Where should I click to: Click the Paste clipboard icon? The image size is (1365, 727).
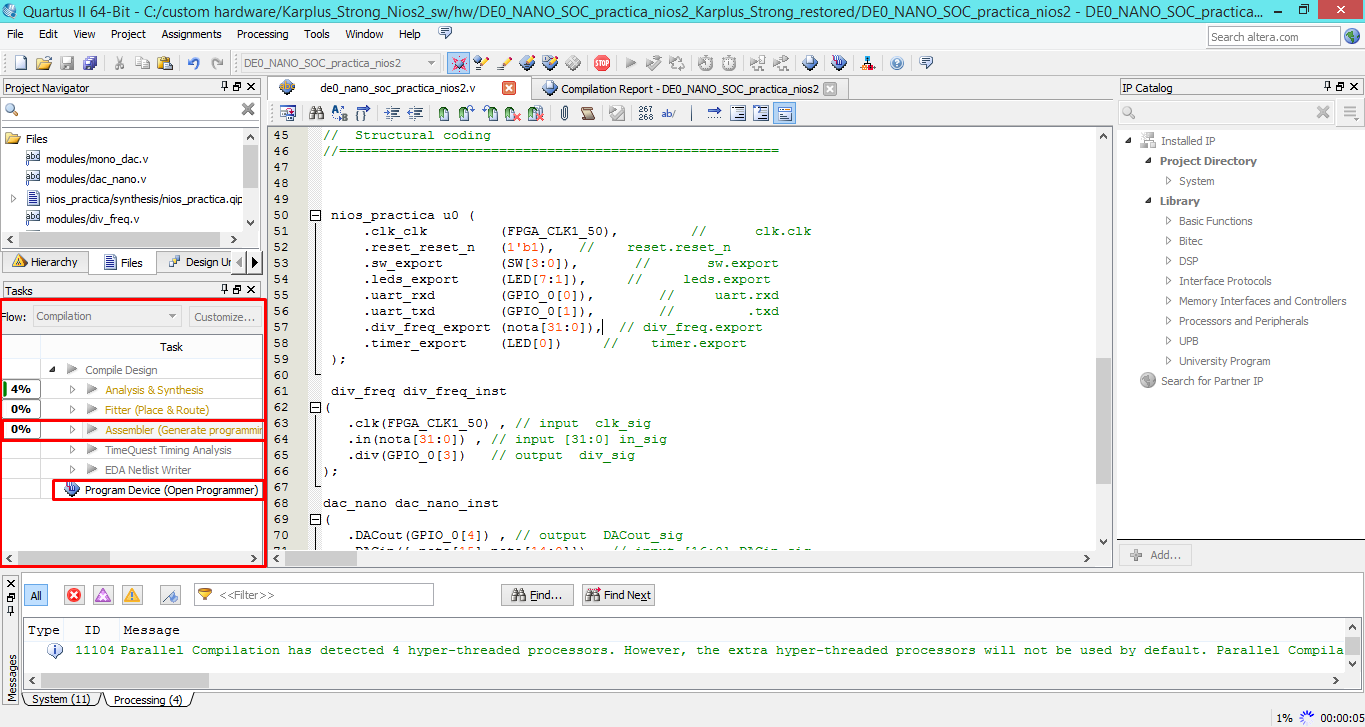[164, 62]
